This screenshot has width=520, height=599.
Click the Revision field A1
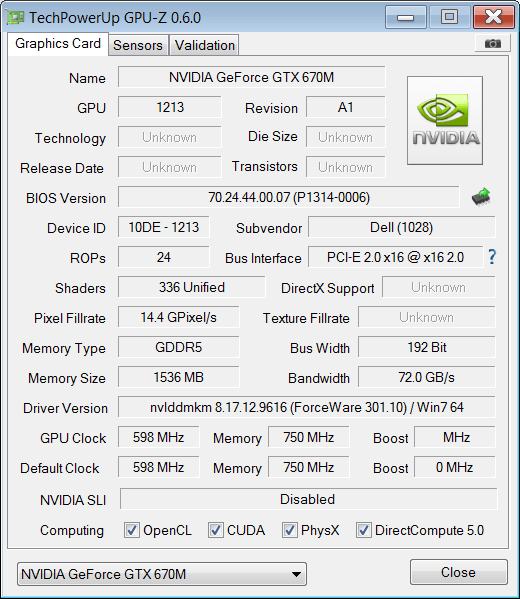pos(345,107)
